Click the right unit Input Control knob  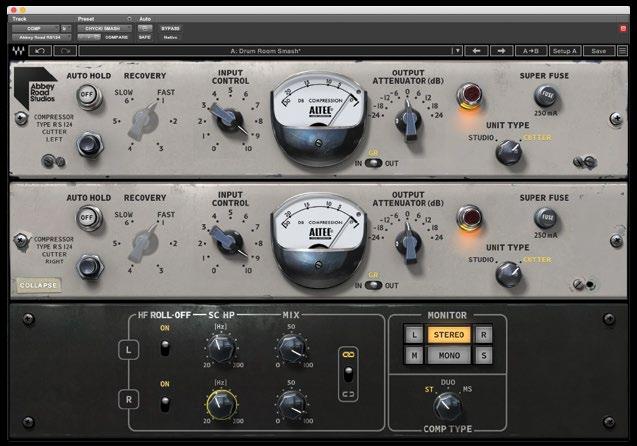230,241
